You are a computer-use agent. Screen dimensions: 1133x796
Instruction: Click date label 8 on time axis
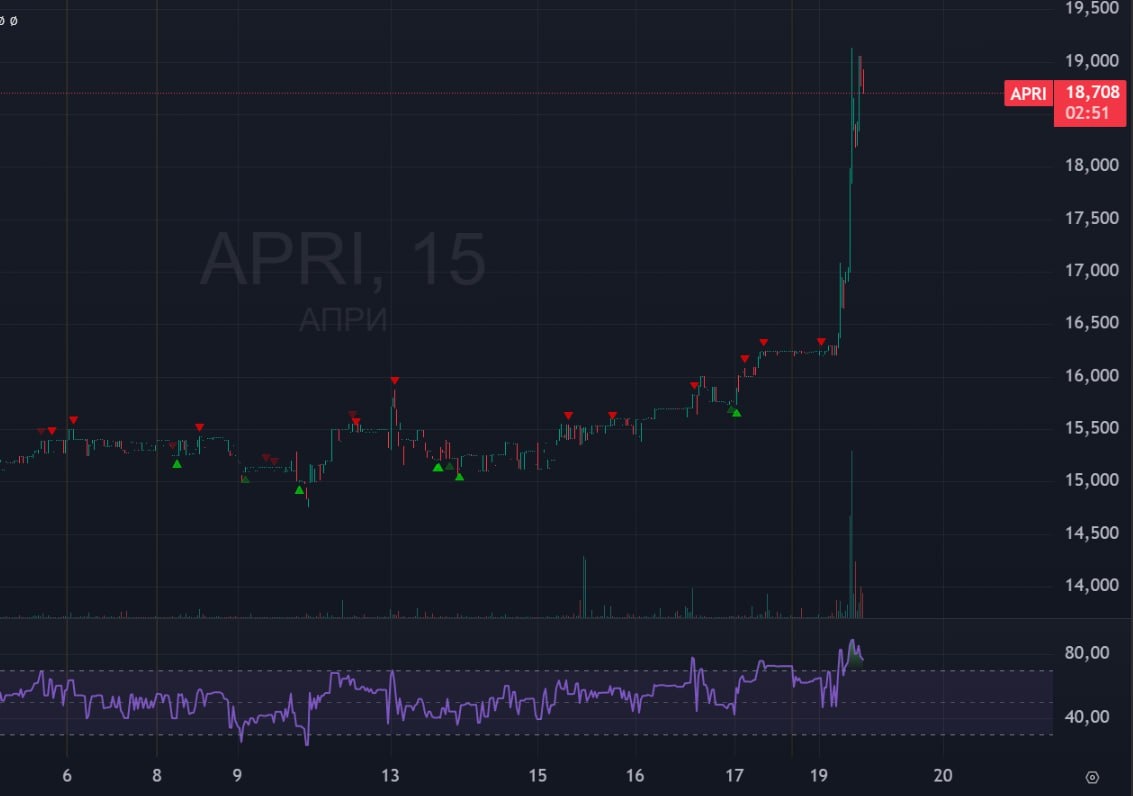point(157,776)
